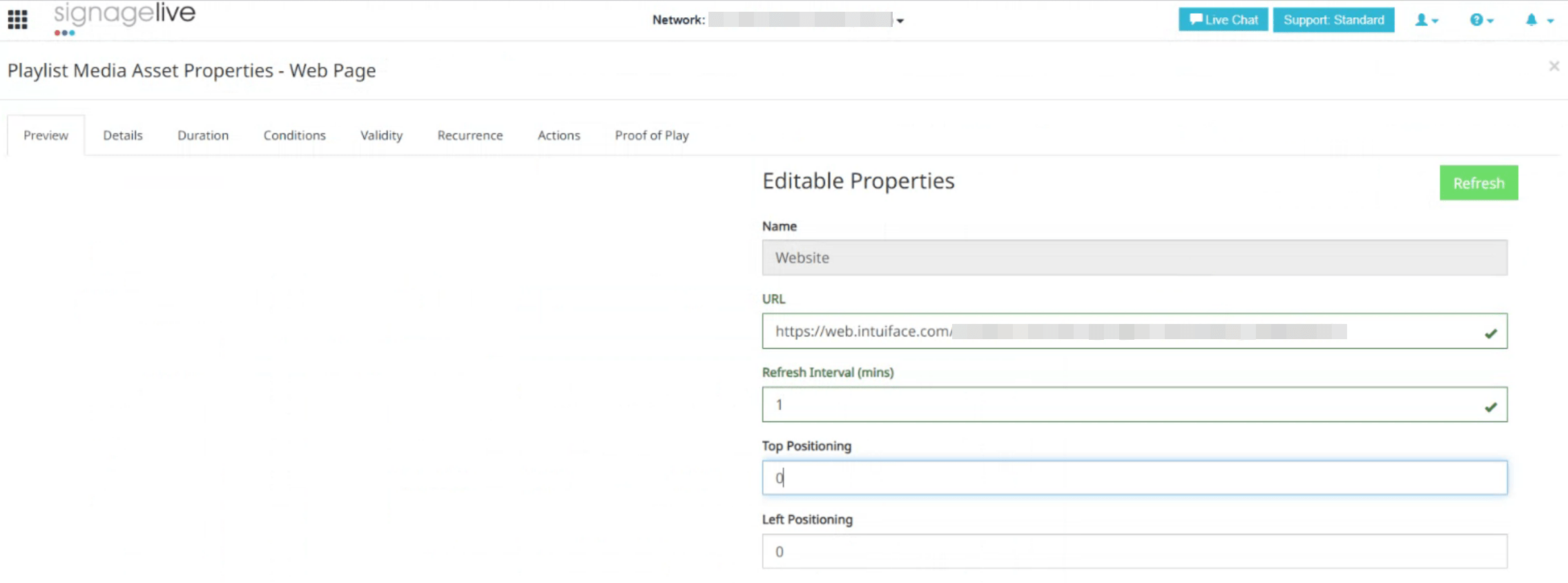The image size is (1568, 583).
Task: Click the signagelive logo
Action: [x=124, y=18]
